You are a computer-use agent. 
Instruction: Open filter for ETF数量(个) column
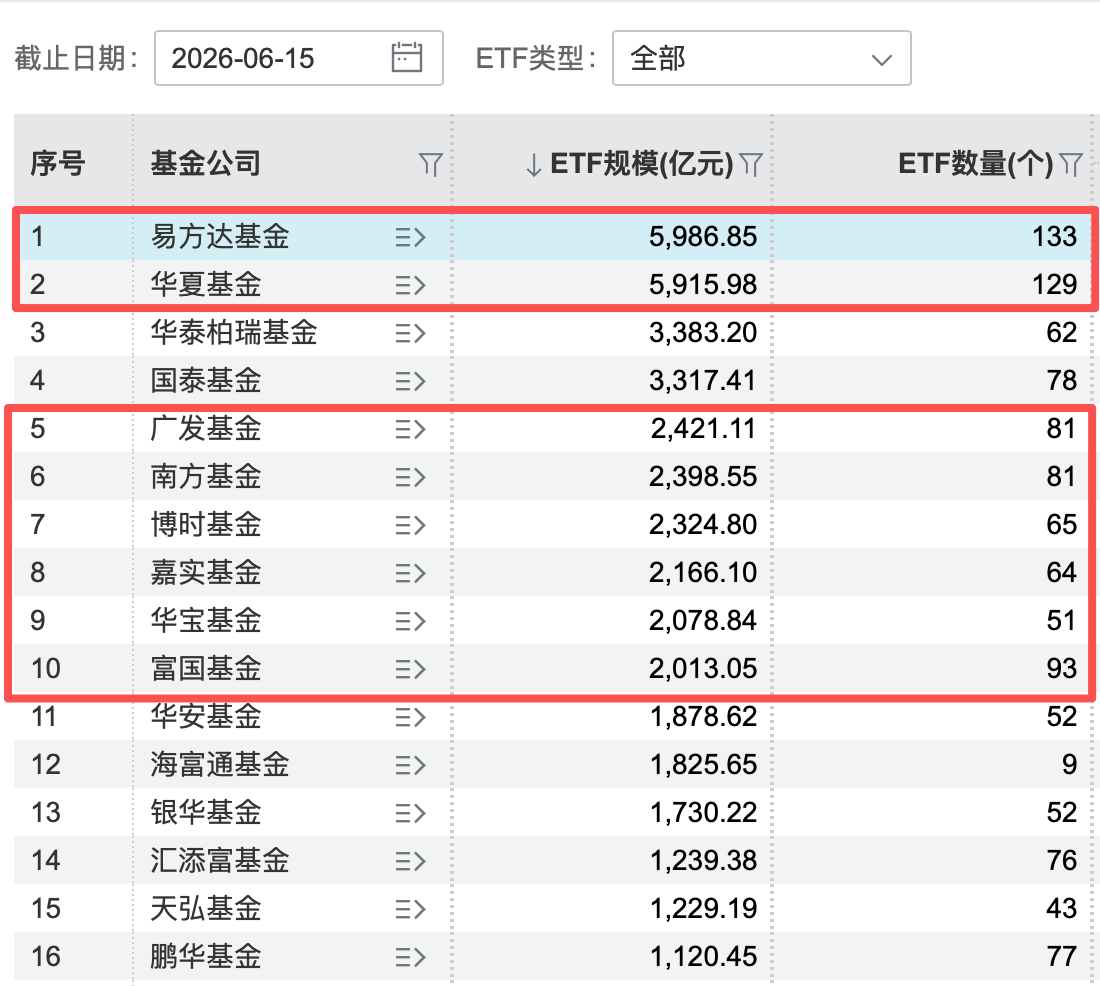click(x=1071, y=164)
